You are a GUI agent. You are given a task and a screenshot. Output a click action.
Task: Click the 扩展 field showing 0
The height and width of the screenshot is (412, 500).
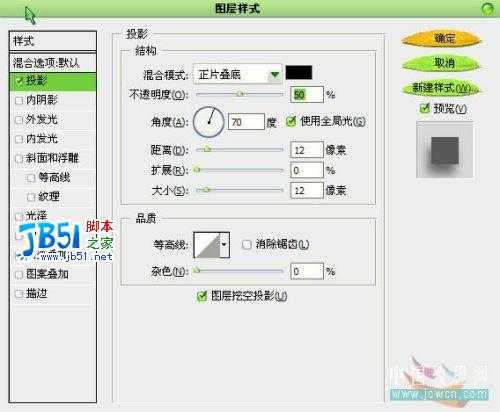click(x=307, y=170)
